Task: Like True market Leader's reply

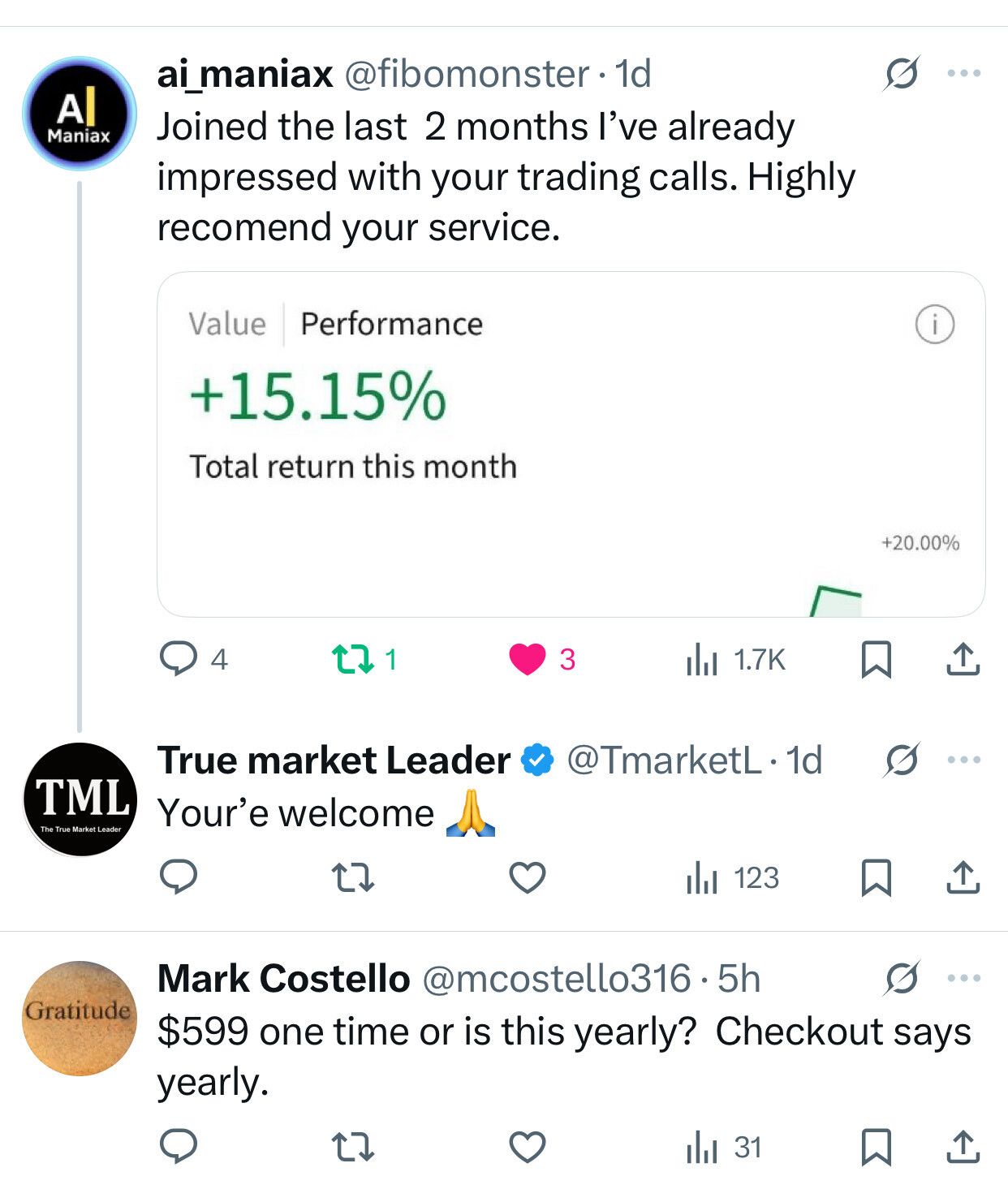Action: click(x=528, y=877)
